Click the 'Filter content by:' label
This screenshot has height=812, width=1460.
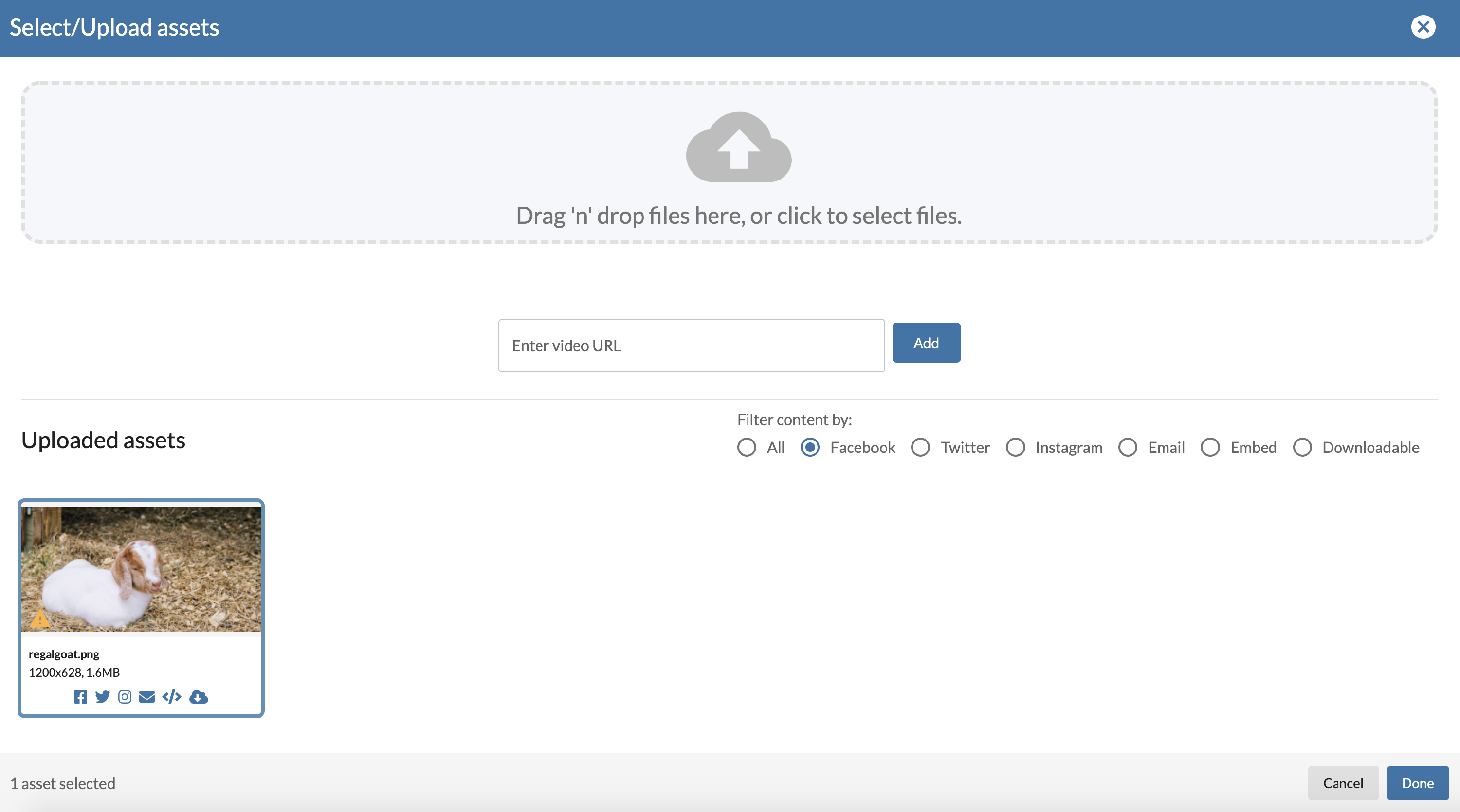pos(794,419)
